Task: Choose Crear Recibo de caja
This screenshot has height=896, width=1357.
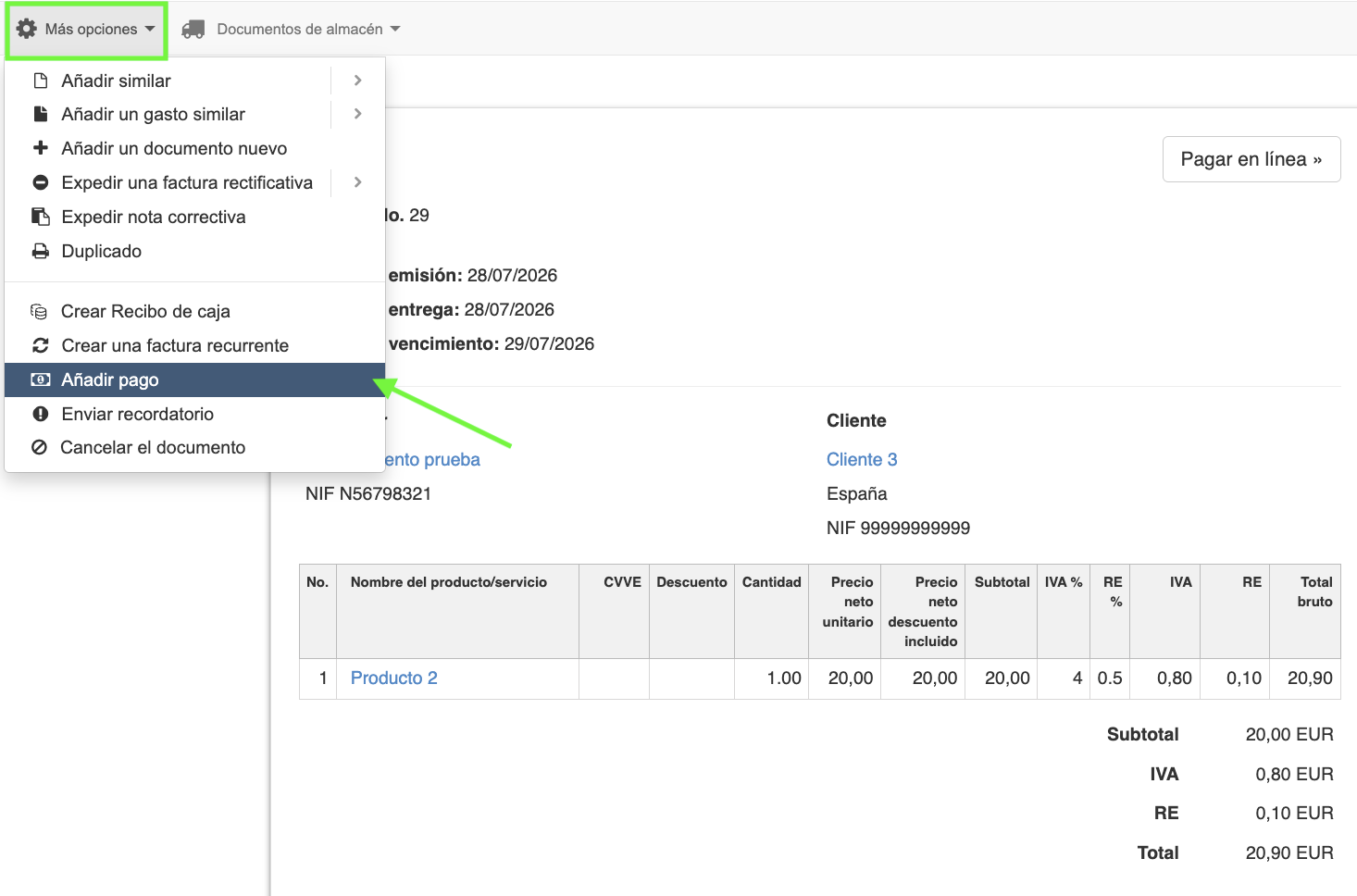Action: tap(194, 311)
